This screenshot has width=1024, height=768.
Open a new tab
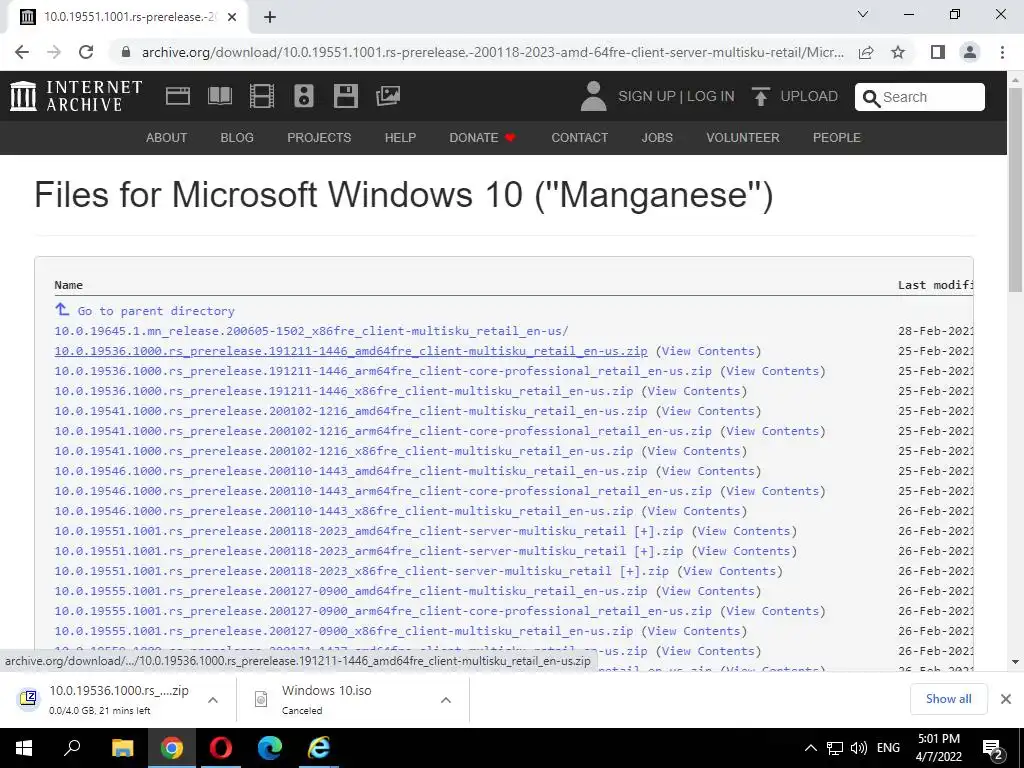(270, 17)
